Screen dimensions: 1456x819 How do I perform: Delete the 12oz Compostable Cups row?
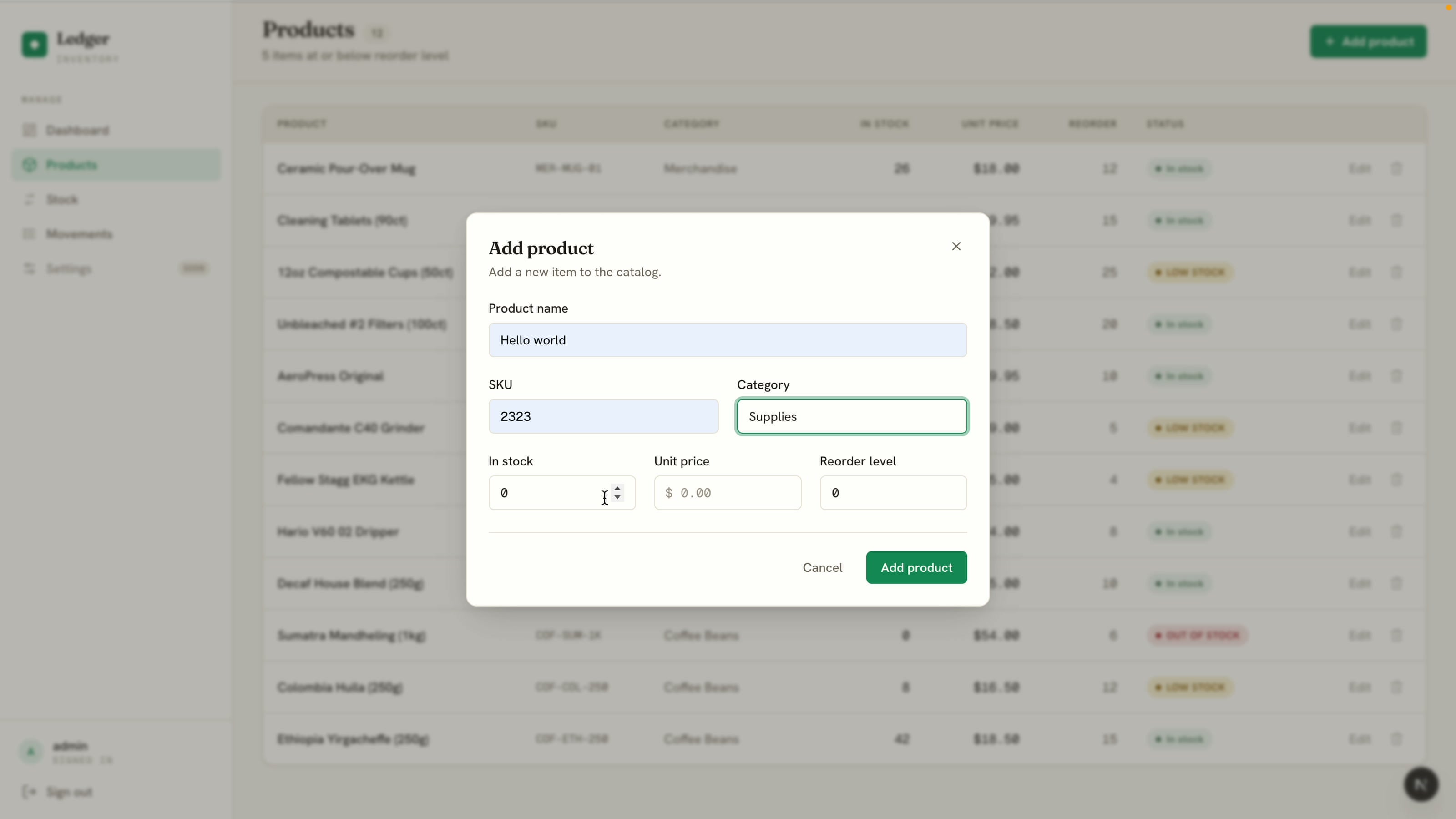click(1396, 273)
